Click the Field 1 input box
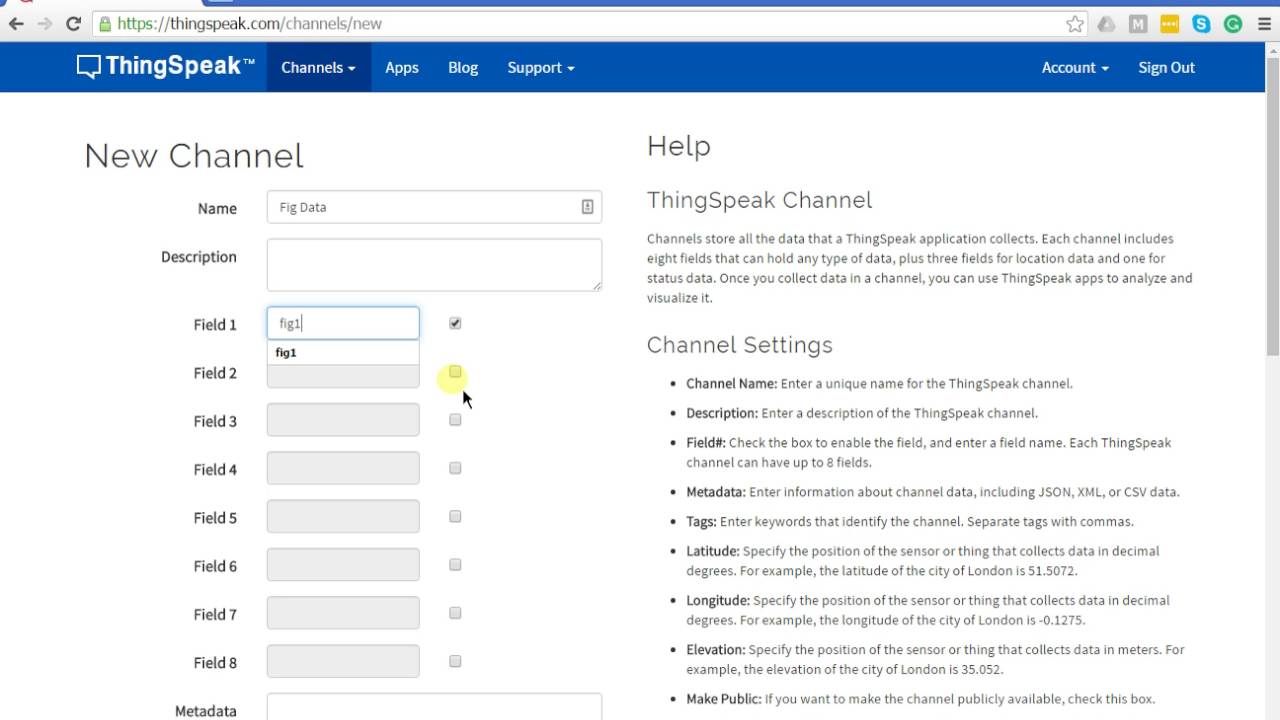Screen dimensions: 1280x720 point(343,323)
